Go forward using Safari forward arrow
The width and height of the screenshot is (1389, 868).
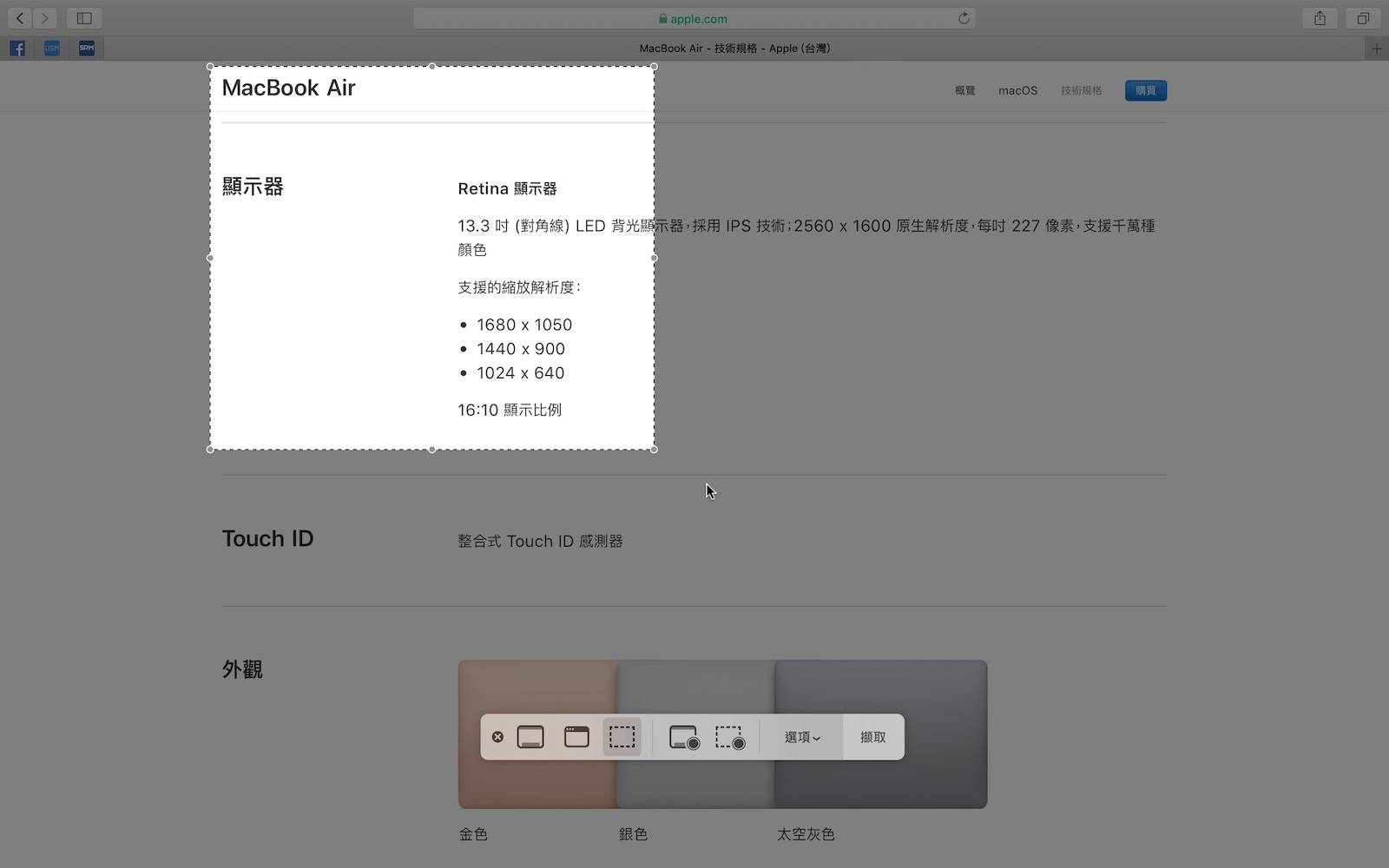click(44, 18)
